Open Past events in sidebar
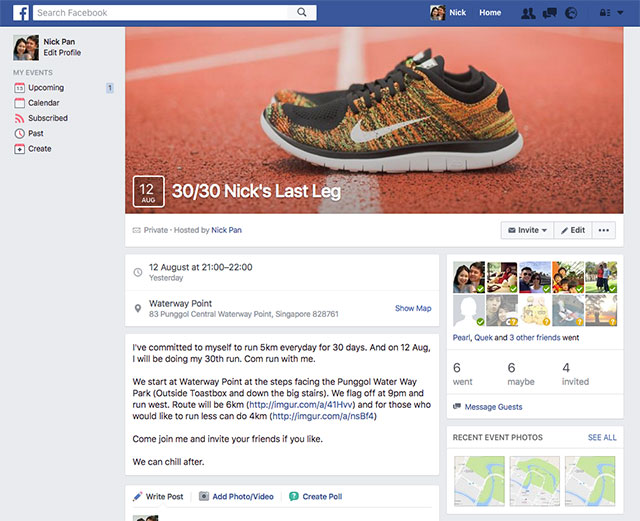The width and height of the screenshot is (640, 521). pos(36,134)
